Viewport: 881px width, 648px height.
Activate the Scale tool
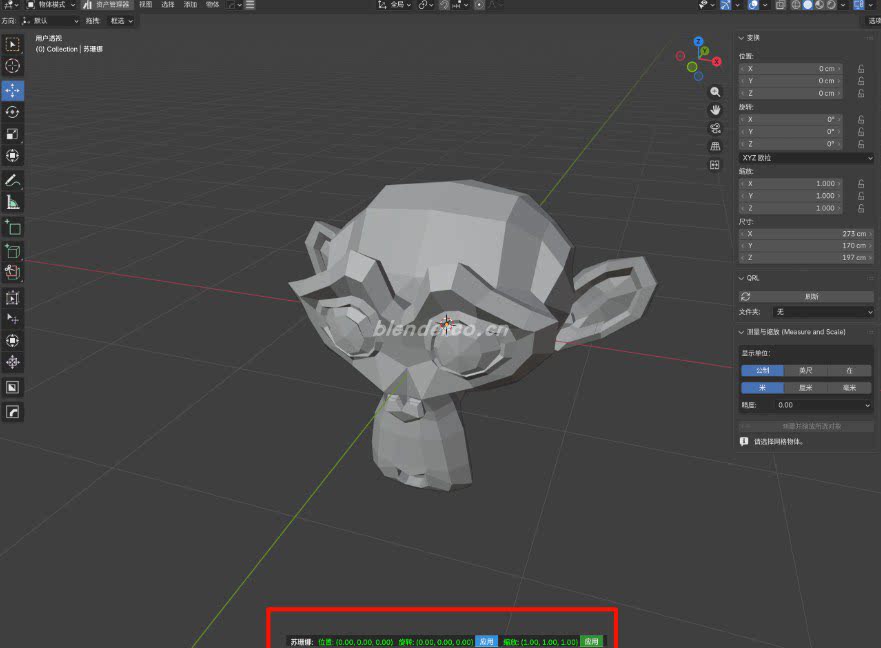point(12,134)
